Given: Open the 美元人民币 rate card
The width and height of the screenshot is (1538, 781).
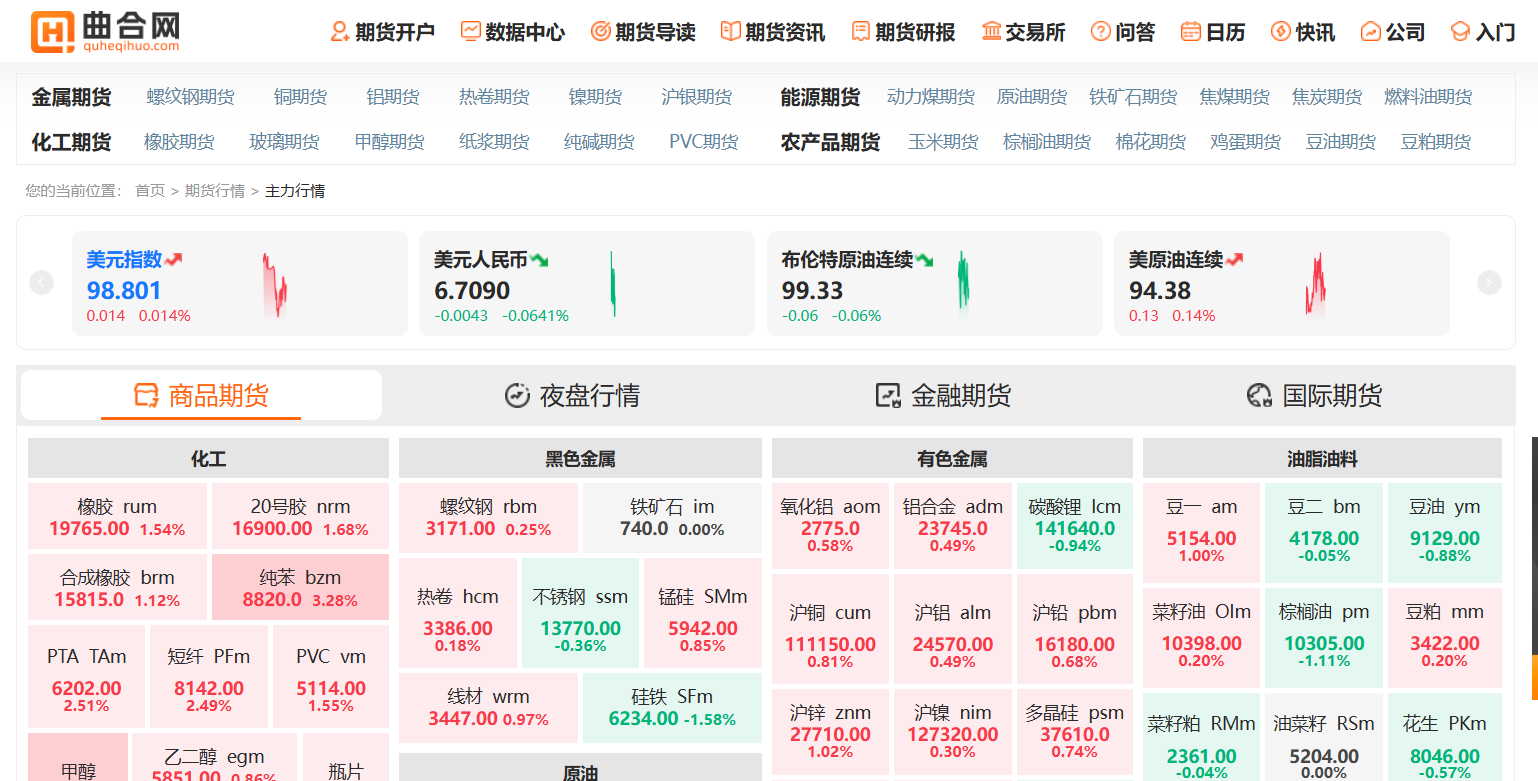Looking at the screenshot, I should [587, 283].
